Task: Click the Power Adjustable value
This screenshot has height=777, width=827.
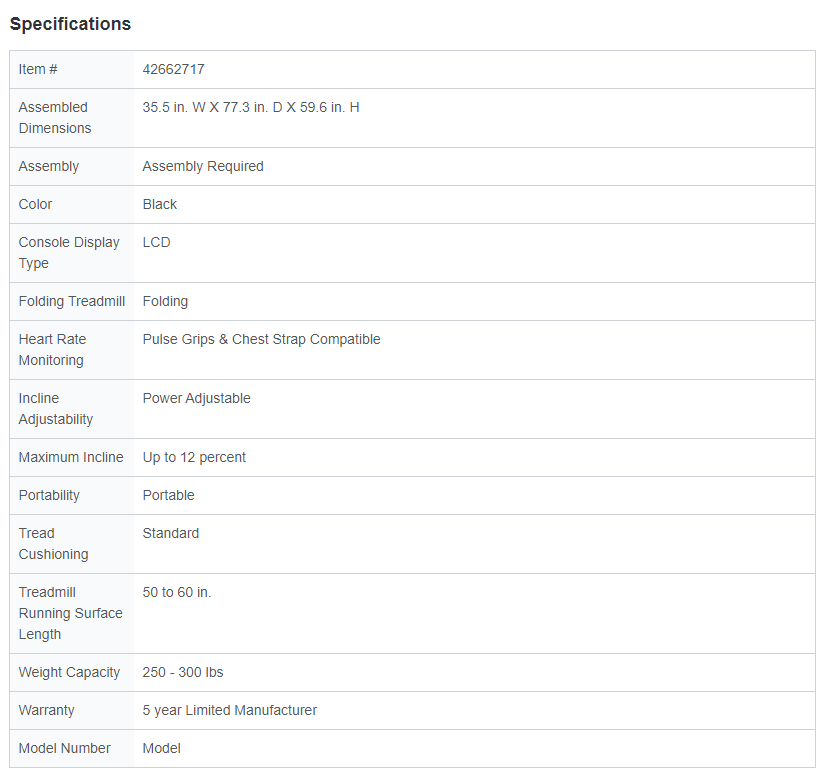Action: (197, 398)
